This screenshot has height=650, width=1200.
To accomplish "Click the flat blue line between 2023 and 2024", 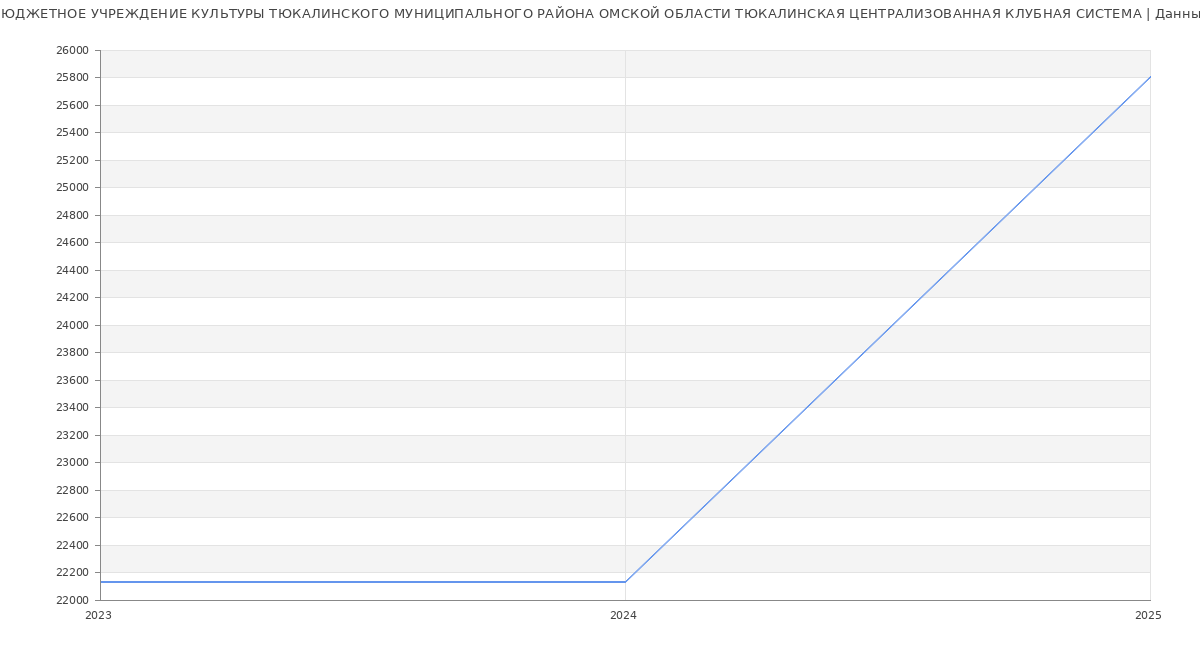I will coord(360,582).
